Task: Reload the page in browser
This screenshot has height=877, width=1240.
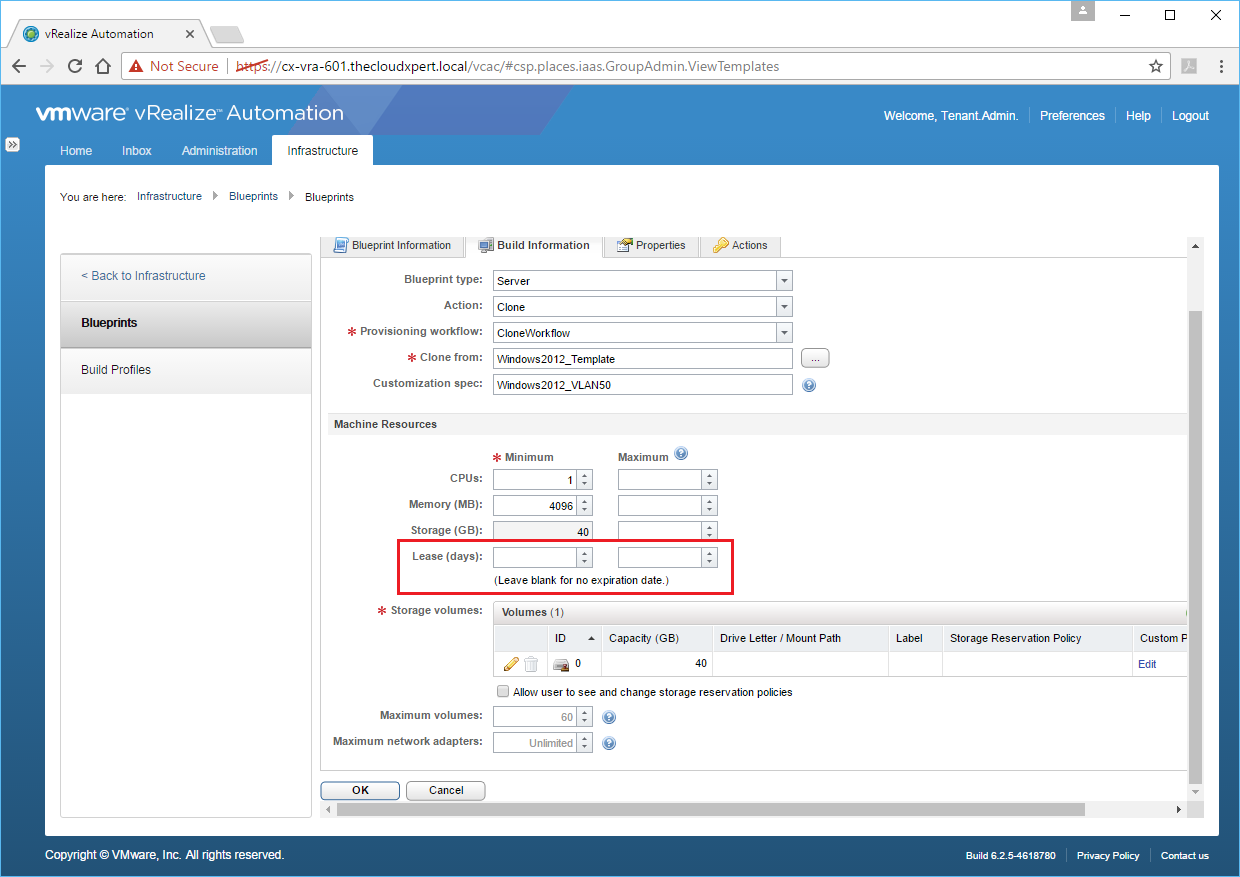Action: (x=75, y=66)
